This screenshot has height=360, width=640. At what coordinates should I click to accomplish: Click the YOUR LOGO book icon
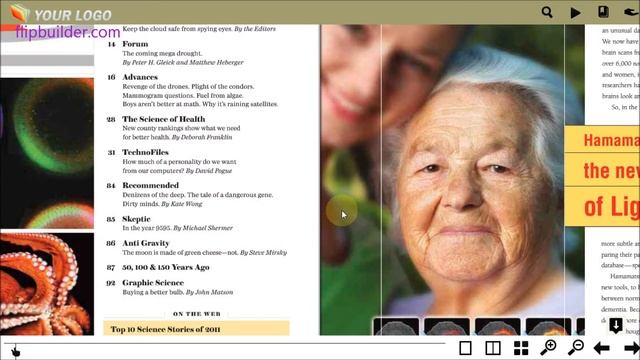point(19,13)
